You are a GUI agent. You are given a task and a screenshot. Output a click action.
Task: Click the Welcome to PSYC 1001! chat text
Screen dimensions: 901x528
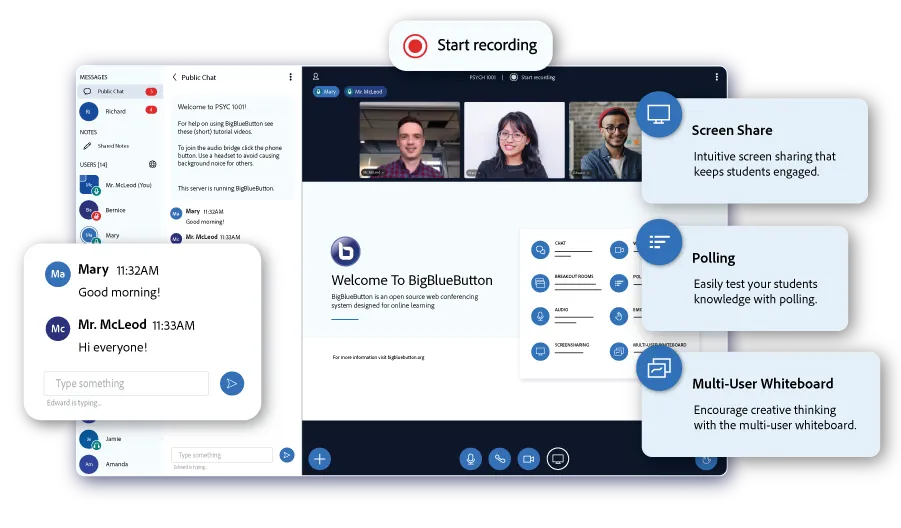[x=211, y=107]
